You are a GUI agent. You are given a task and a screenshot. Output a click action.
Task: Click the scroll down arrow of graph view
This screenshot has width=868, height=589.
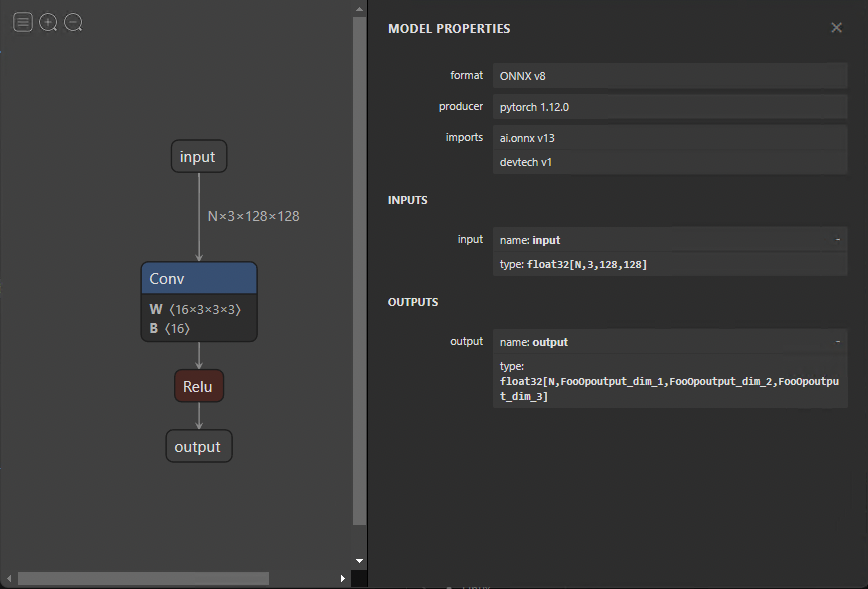(x=360, y=561)
